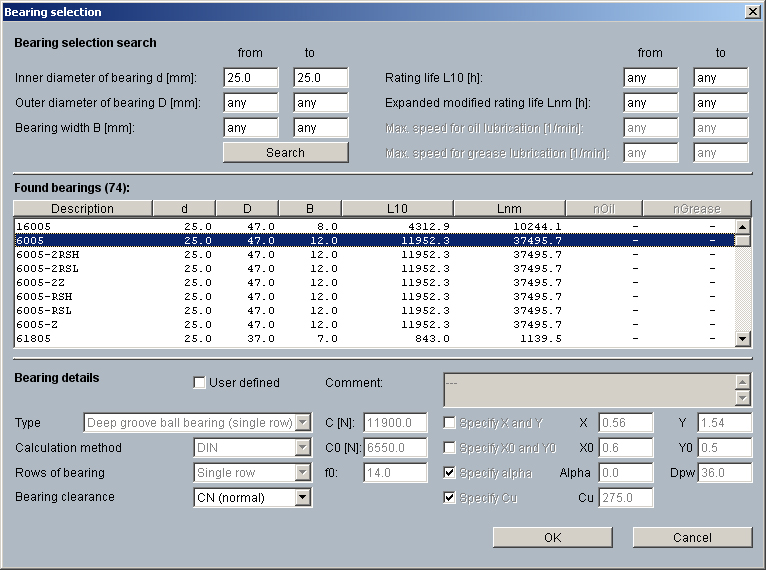Toggle the Specify Cu checkbox
The width and height of the screenshot is (766, 570).
[450, 497]
